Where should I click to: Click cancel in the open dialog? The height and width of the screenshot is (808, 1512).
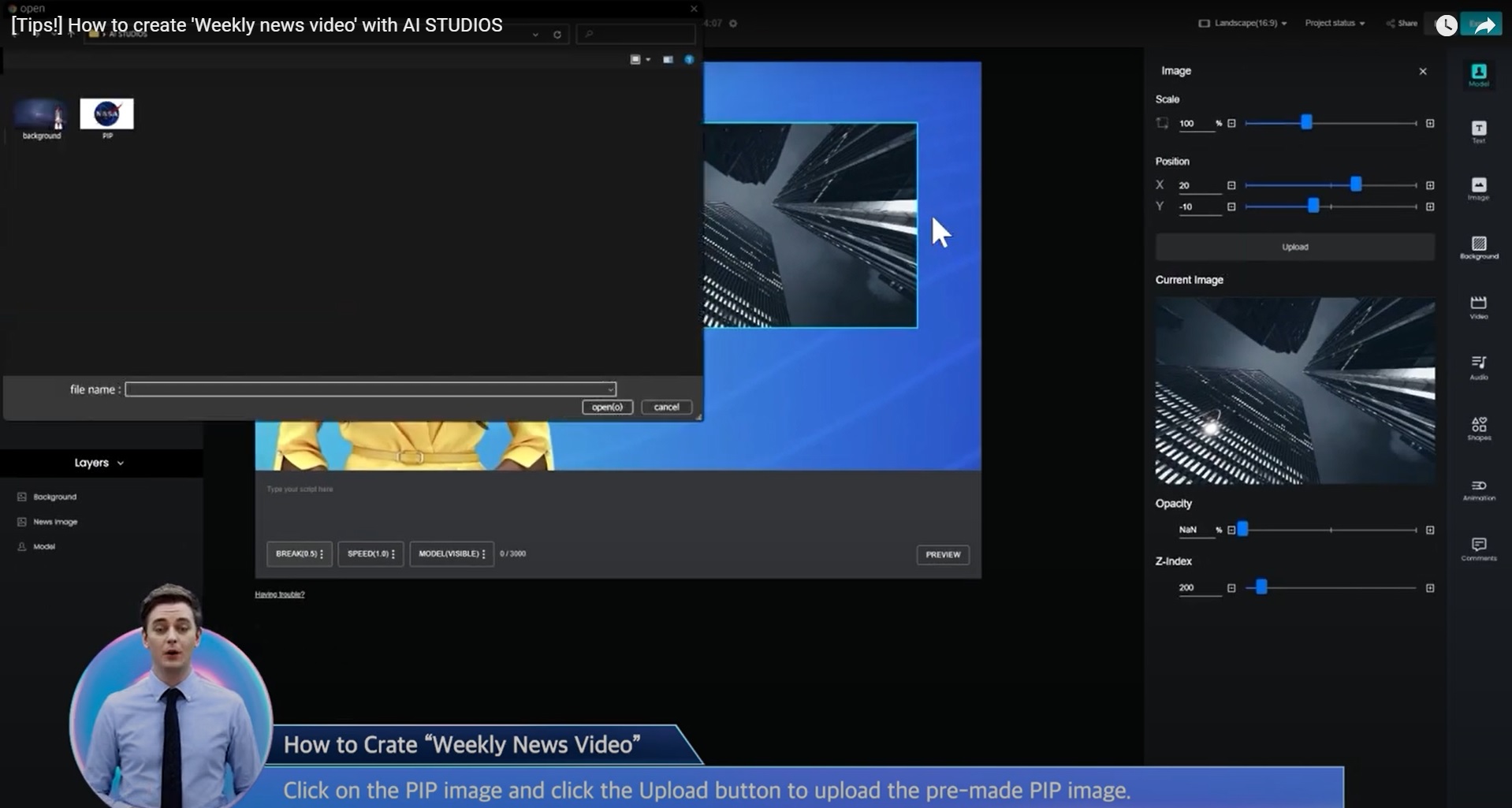pyautogui.click(x=666, y=408)
